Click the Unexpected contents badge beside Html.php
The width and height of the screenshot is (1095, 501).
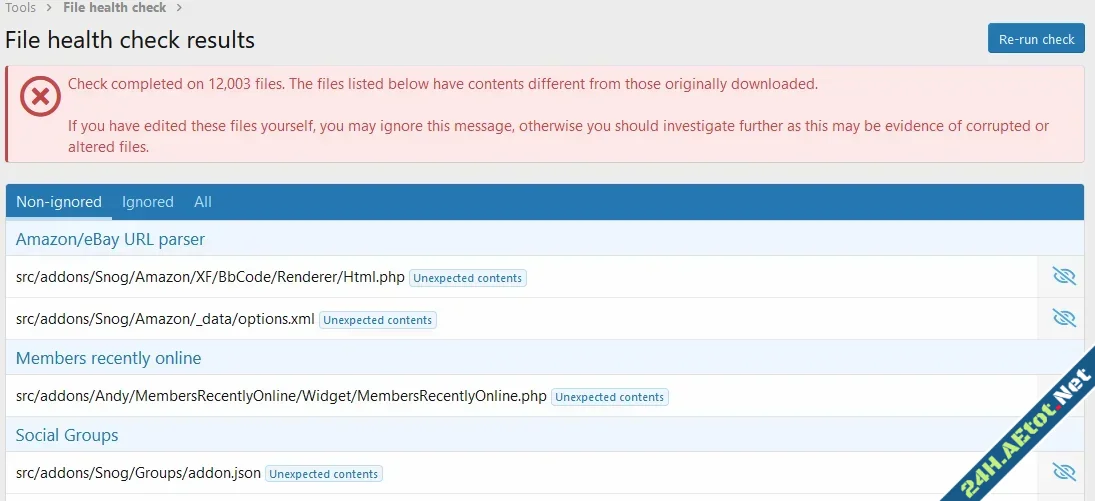tap(468, 278)
